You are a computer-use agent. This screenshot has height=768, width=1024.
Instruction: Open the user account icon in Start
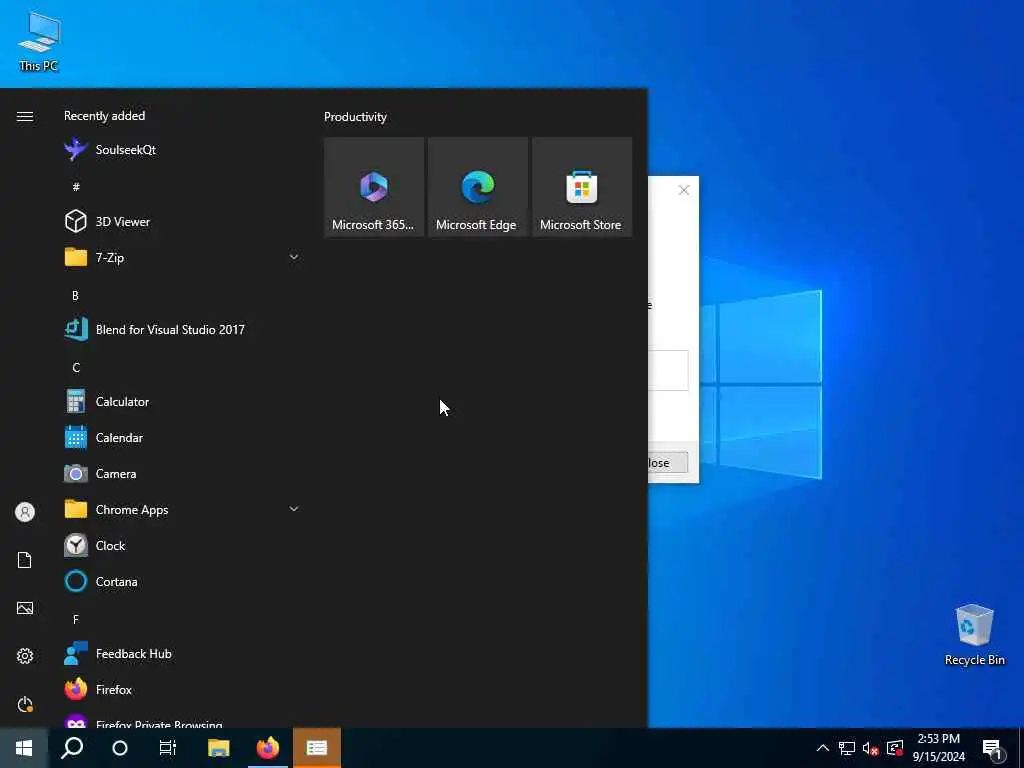(x=25, y=512)
